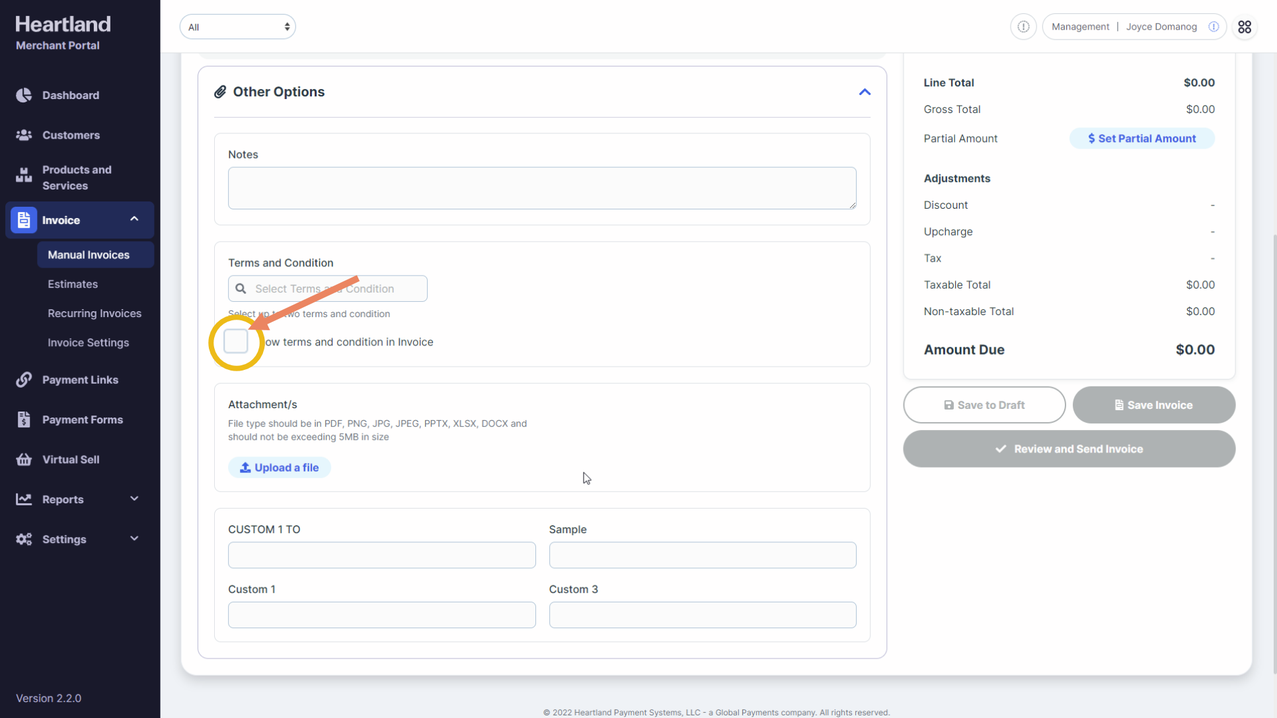Open the apps grid icon at top right
Screen dimensions: 1277x718
click(1244, 27)
